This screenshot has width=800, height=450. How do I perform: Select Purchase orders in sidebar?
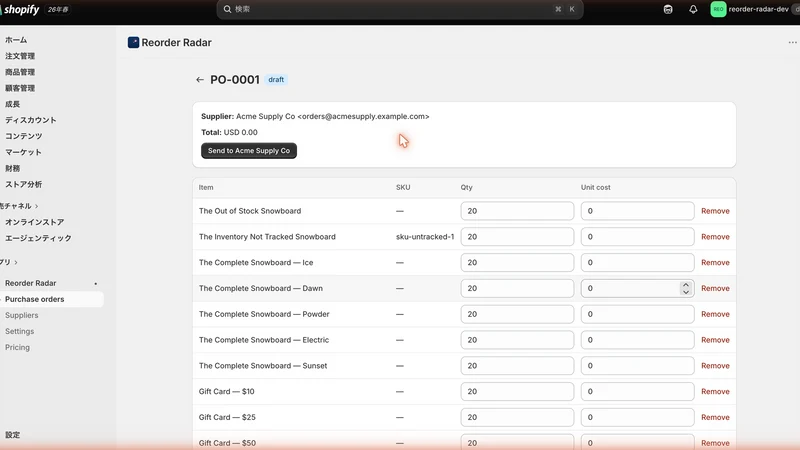35,299
